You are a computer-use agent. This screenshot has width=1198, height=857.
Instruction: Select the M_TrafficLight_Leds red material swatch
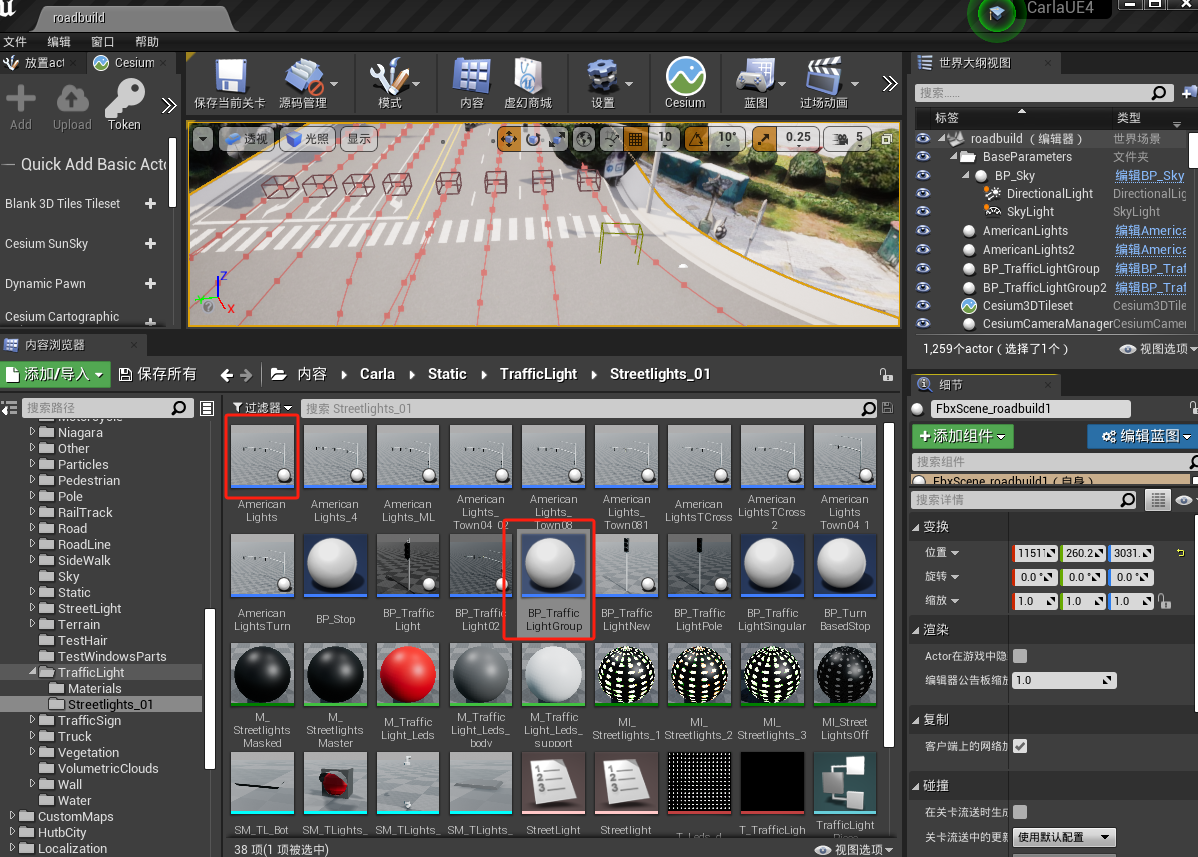408,675
